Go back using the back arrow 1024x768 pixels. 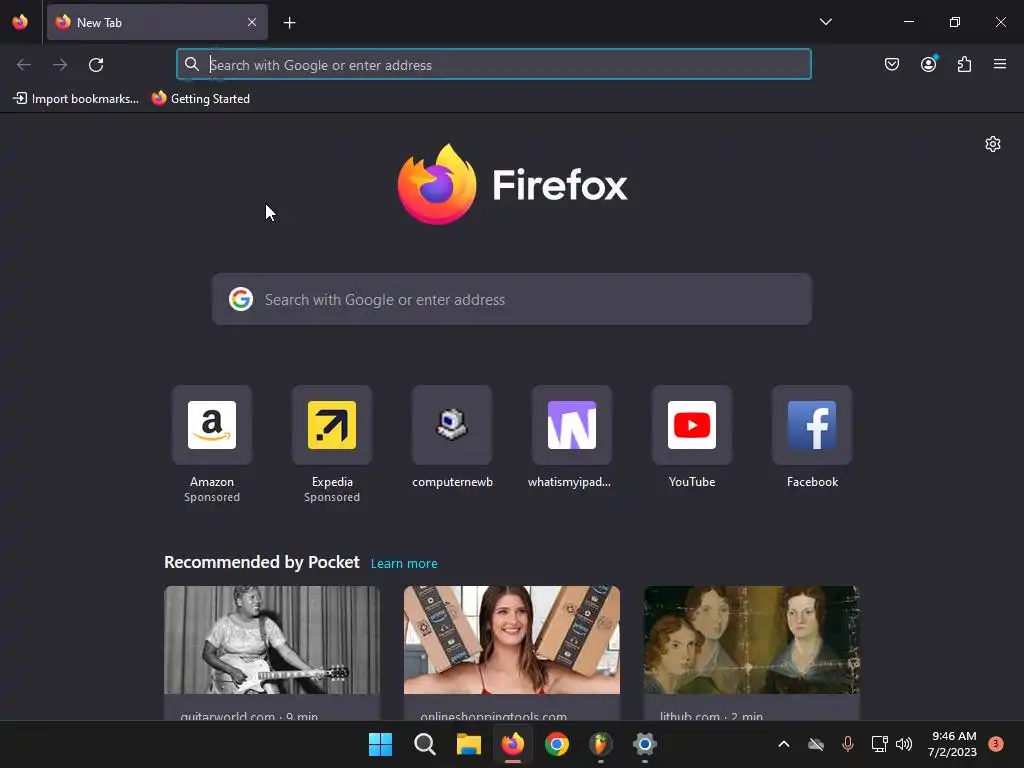pyautogui.click(x=24, y=65)
